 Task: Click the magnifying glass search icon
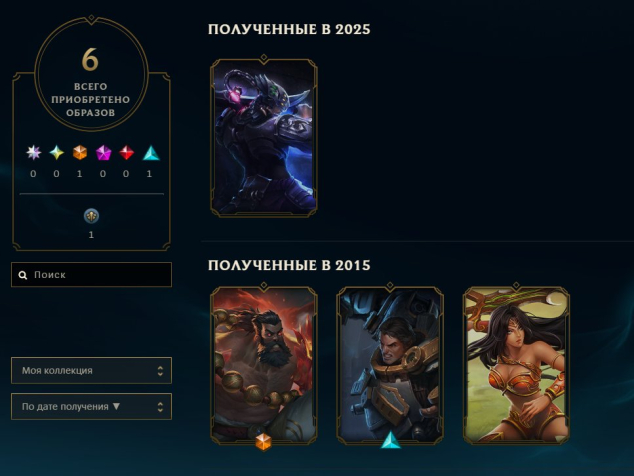pyautogui.click(x=23, y=275)
